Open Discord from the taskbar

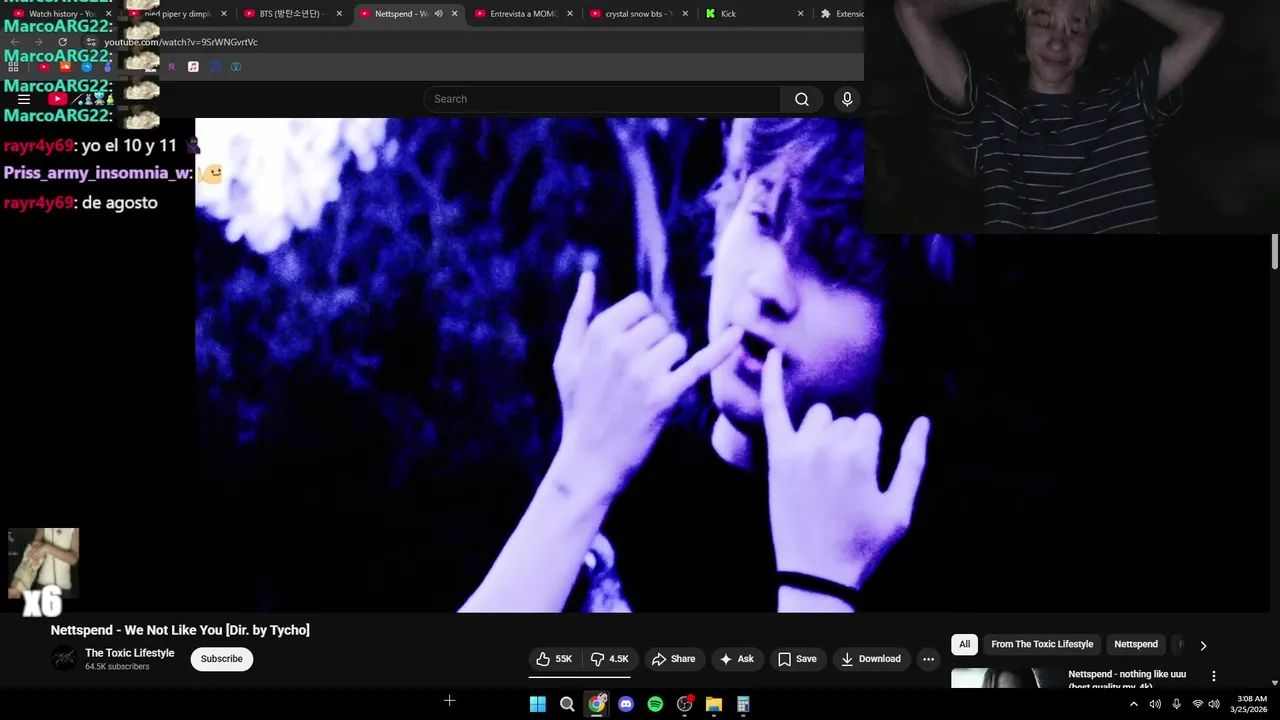click(x=626, y=704)
